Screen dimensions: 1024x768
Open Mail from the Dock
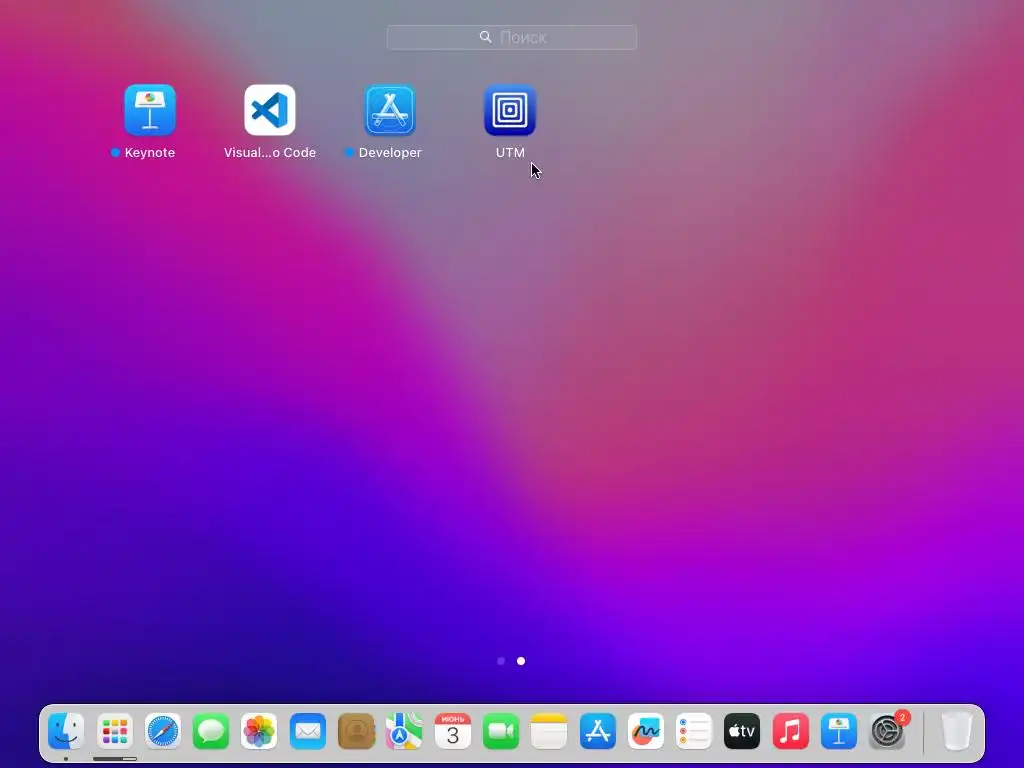point(308,731)
